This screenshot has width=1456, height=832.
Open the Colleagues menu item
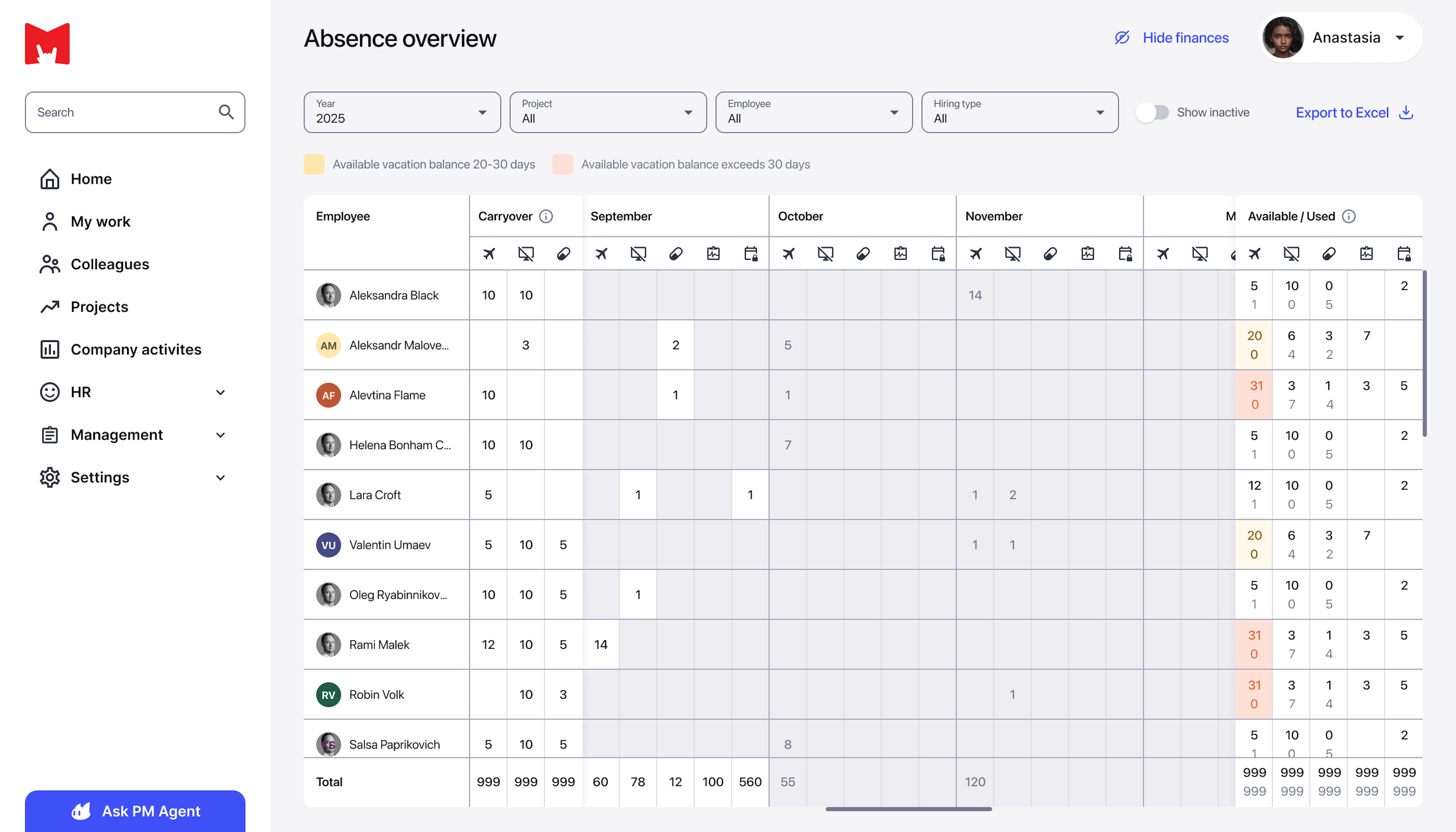110,264
